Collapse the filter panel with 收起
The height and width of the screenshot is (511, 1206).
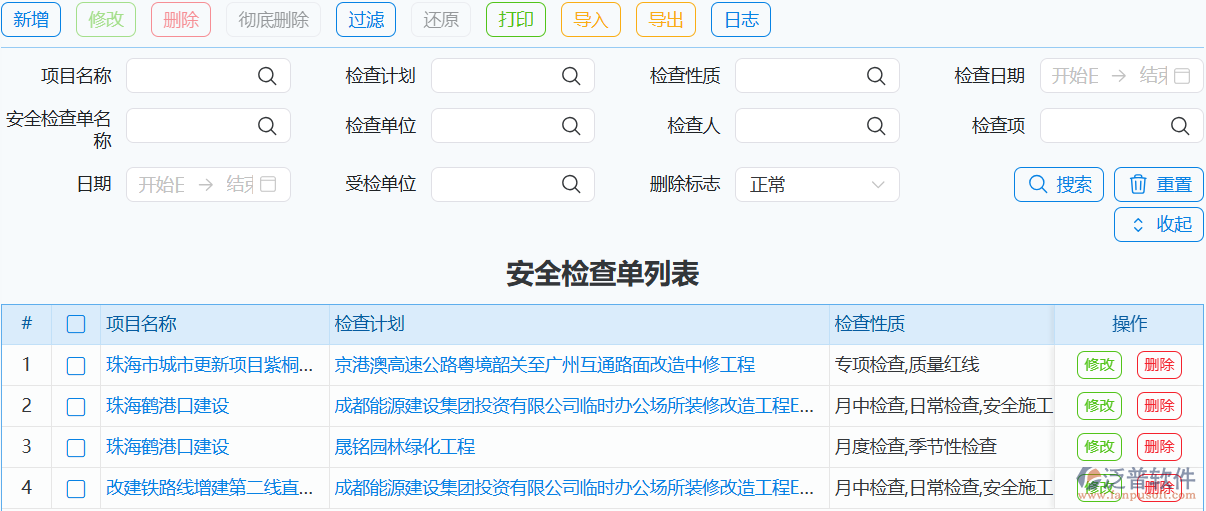(x=1159, y=225)
